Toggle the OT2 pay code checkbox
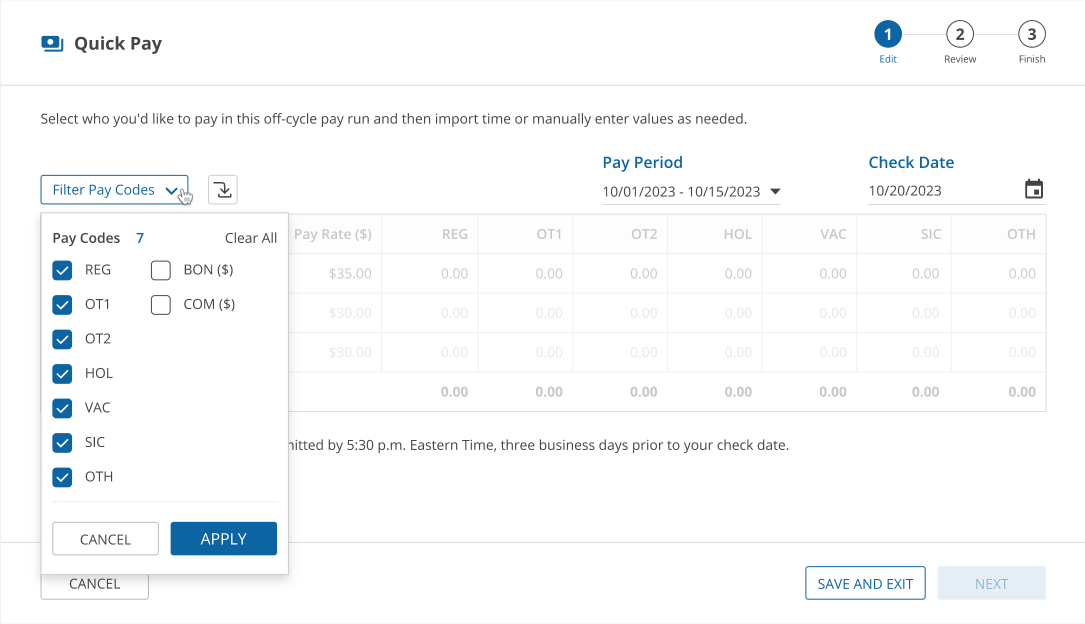 click(62, 339)
